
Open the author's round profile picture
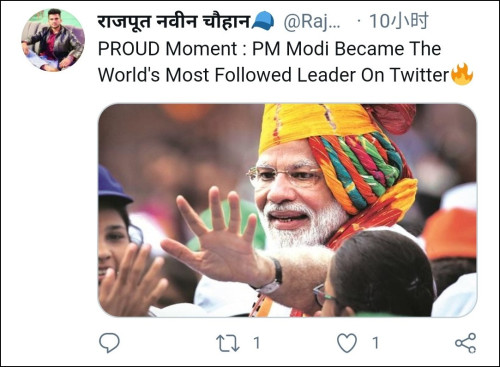point(53,40)
